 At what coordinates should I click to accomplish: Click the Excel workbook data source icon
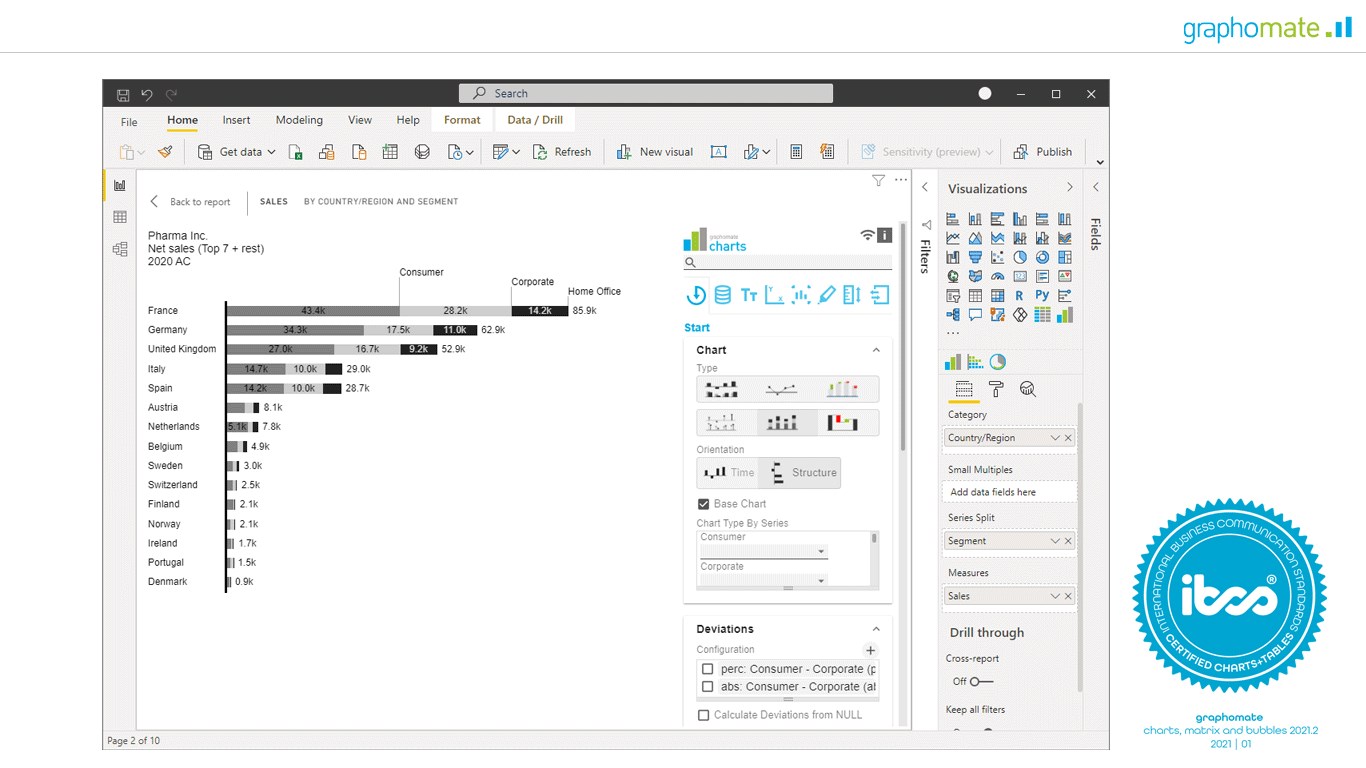[x=296, y=152]
